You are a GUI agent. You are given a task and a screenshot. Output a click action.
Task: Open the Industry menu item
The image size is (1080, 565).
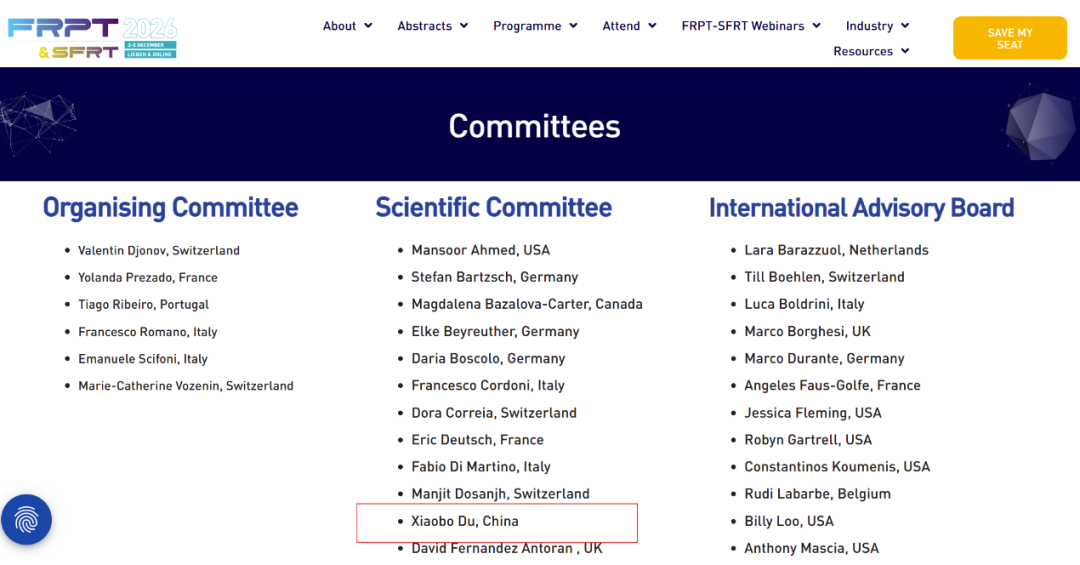869,25
